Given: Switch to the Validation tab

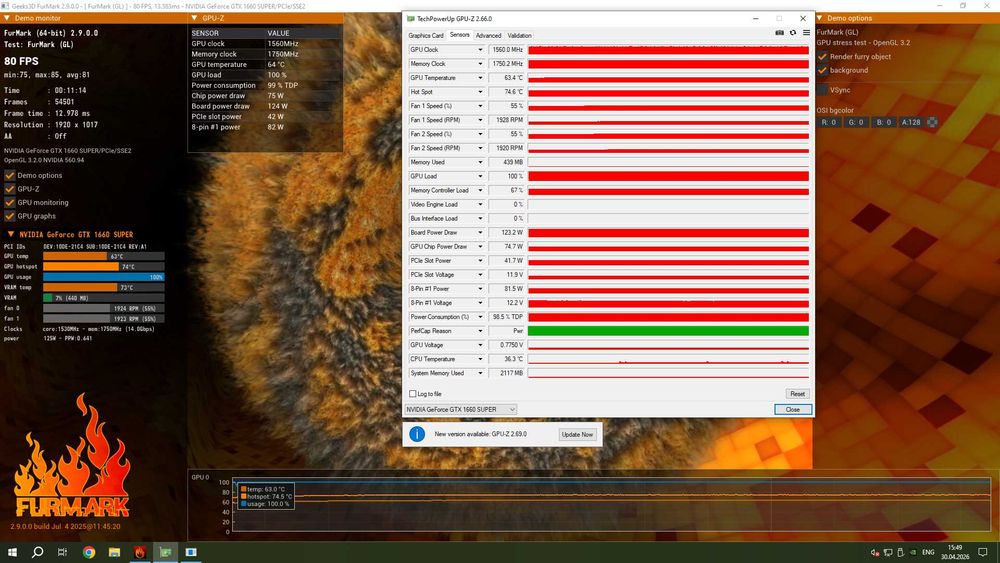Looking at the screenshot, I should [x=519, y=36].
